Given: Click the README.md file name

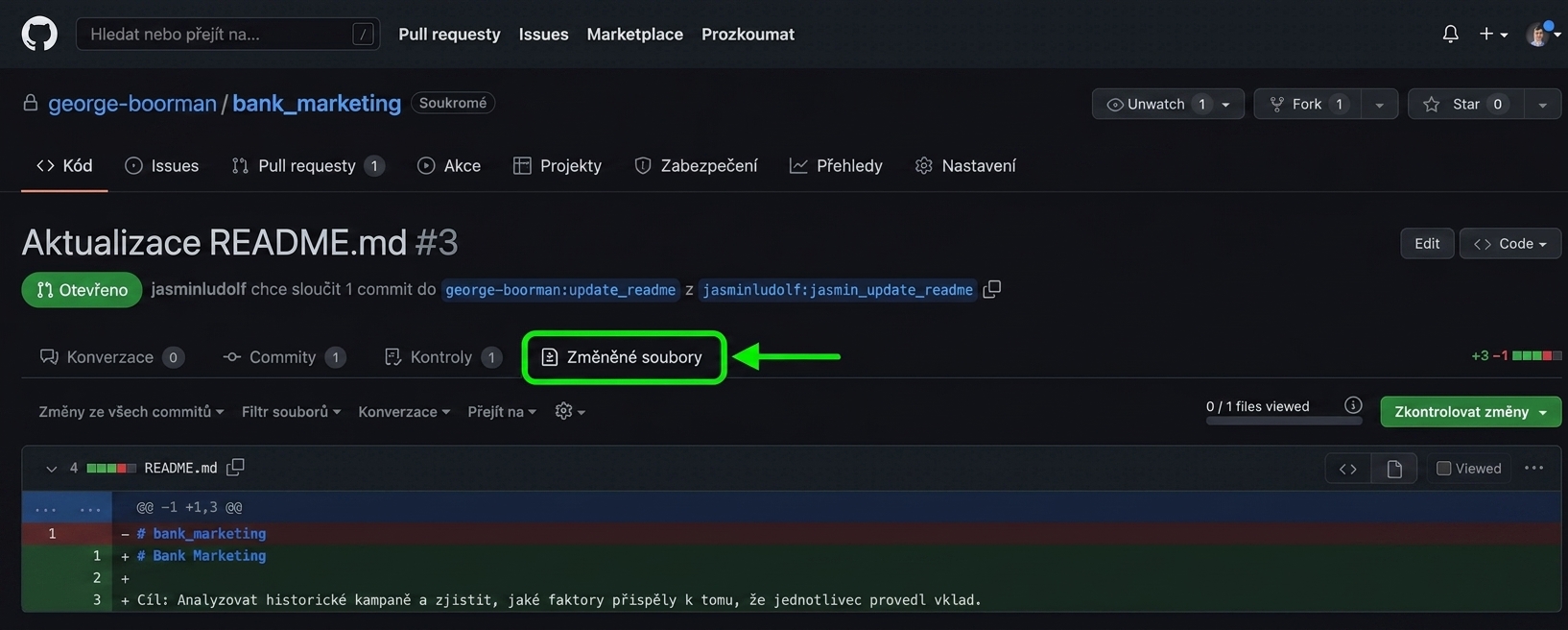Looking at the screenshot, I should click(180, 468).
